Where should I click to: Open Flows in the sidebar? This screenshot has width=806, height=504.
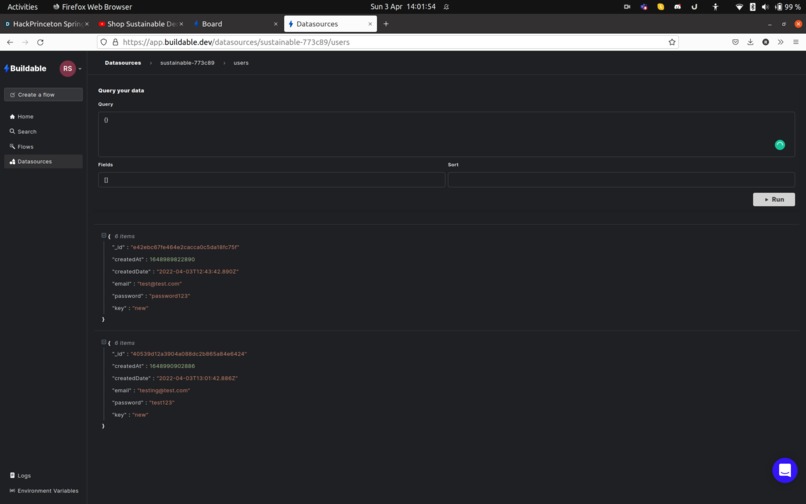pos(43,147)
